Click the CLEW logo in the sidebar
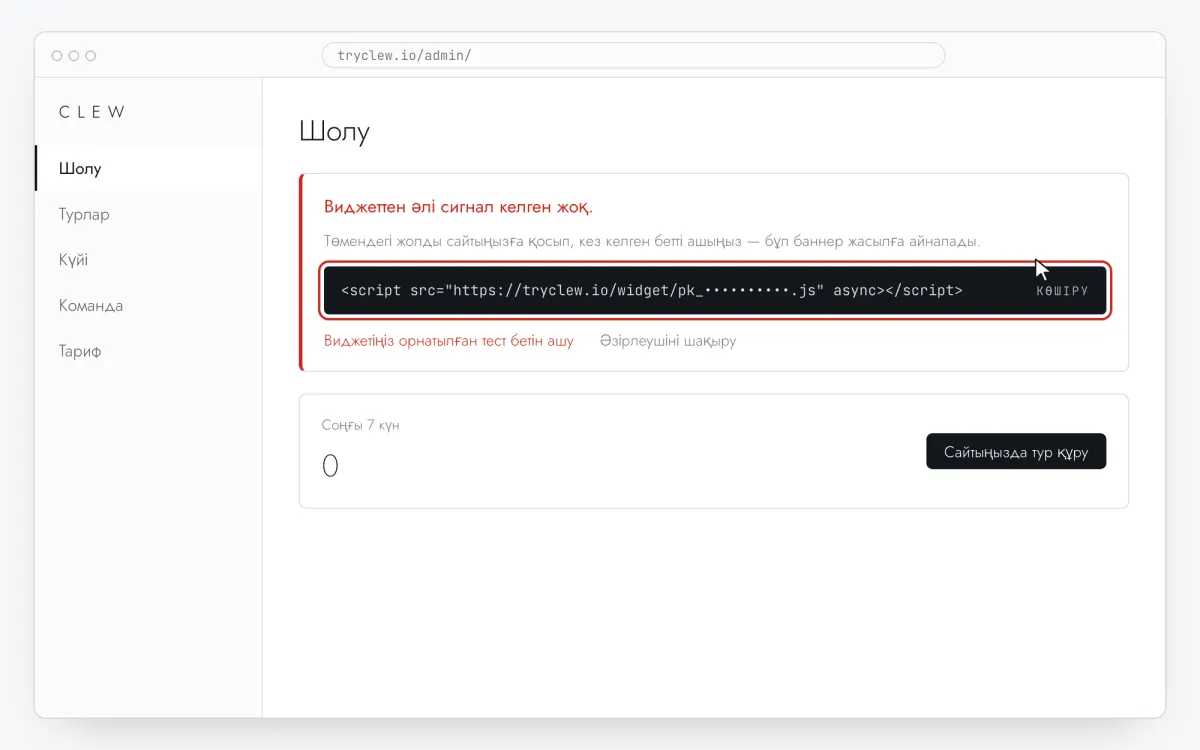 (x=92, y=112)
